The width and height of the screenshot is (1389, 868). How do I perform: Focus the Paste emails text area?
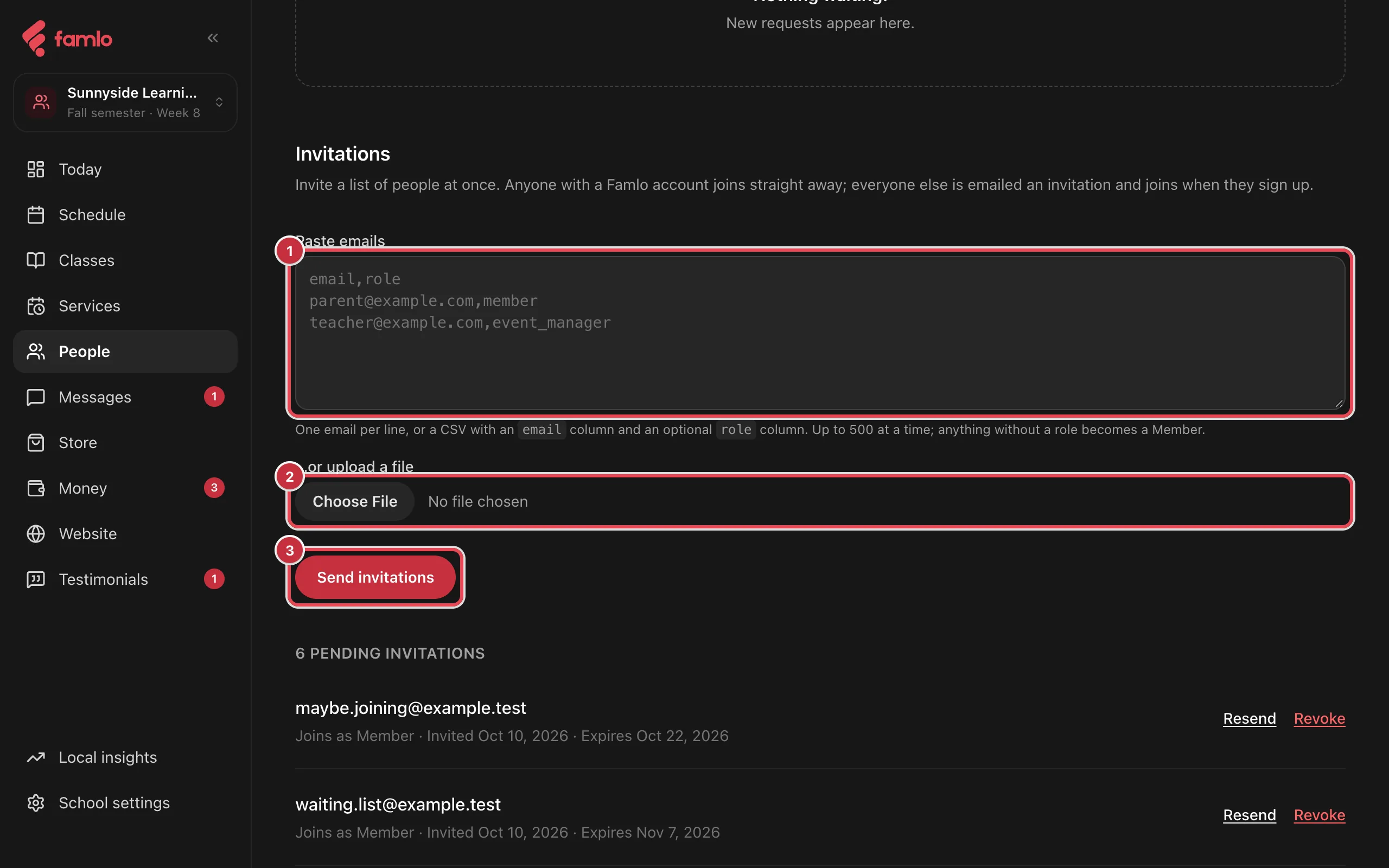[x=820, y=333]
